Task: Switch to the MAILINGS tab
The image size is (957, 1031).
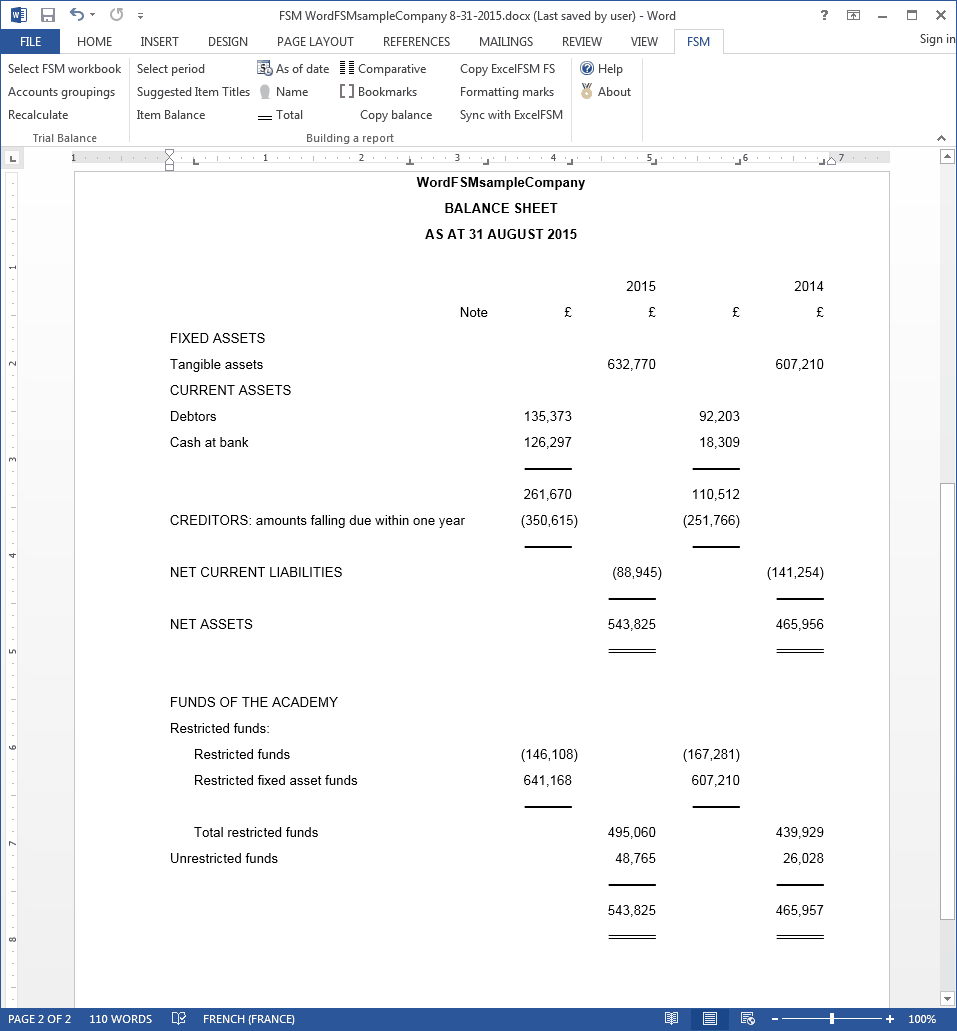Action: click(506, 41)
